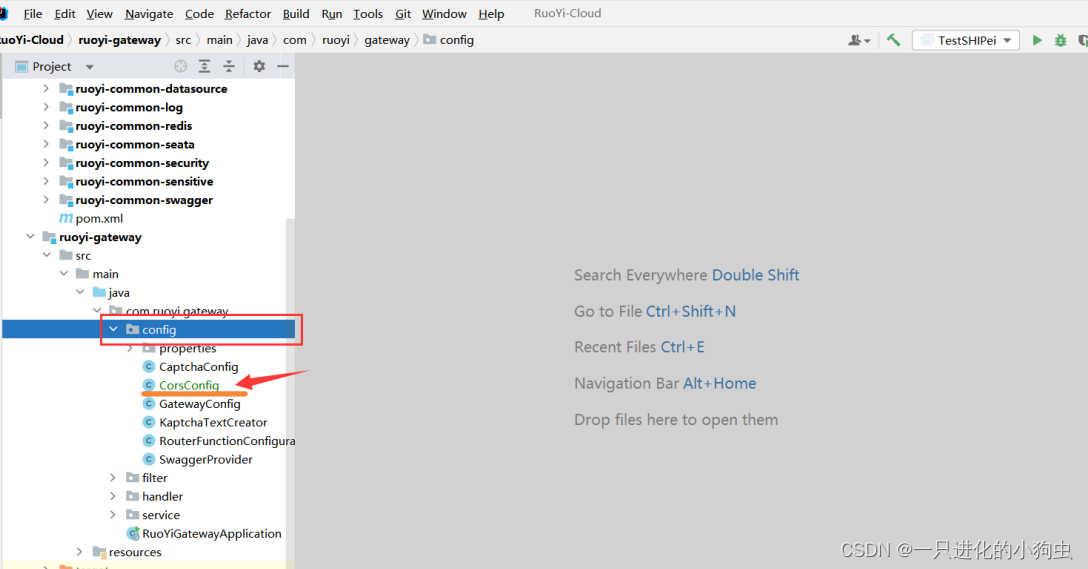1088x569 pixels.
Task: Hide the Project tool window
Action: pyautogui.click(x=283, y=66)
